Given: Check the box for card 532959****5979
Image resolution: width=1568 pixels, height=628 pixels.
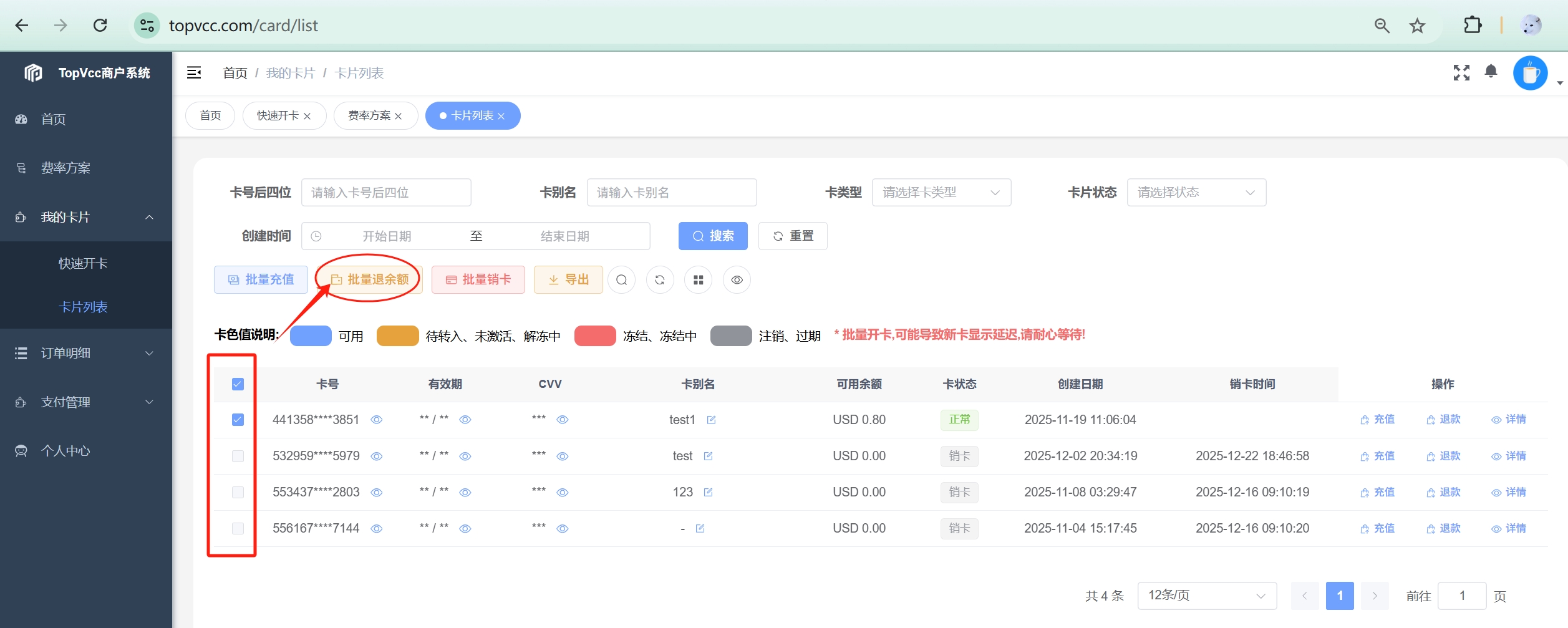Looking at the screenshot, I should 238,457.
